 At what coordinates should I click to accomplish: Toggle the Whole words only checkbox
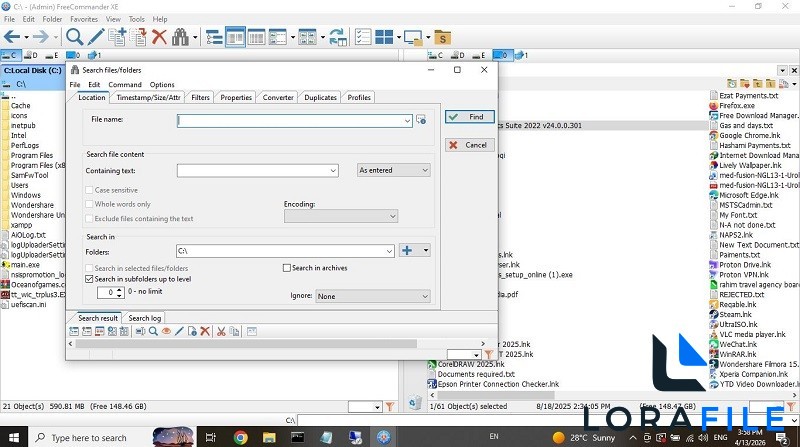click(x=89, y=204)
